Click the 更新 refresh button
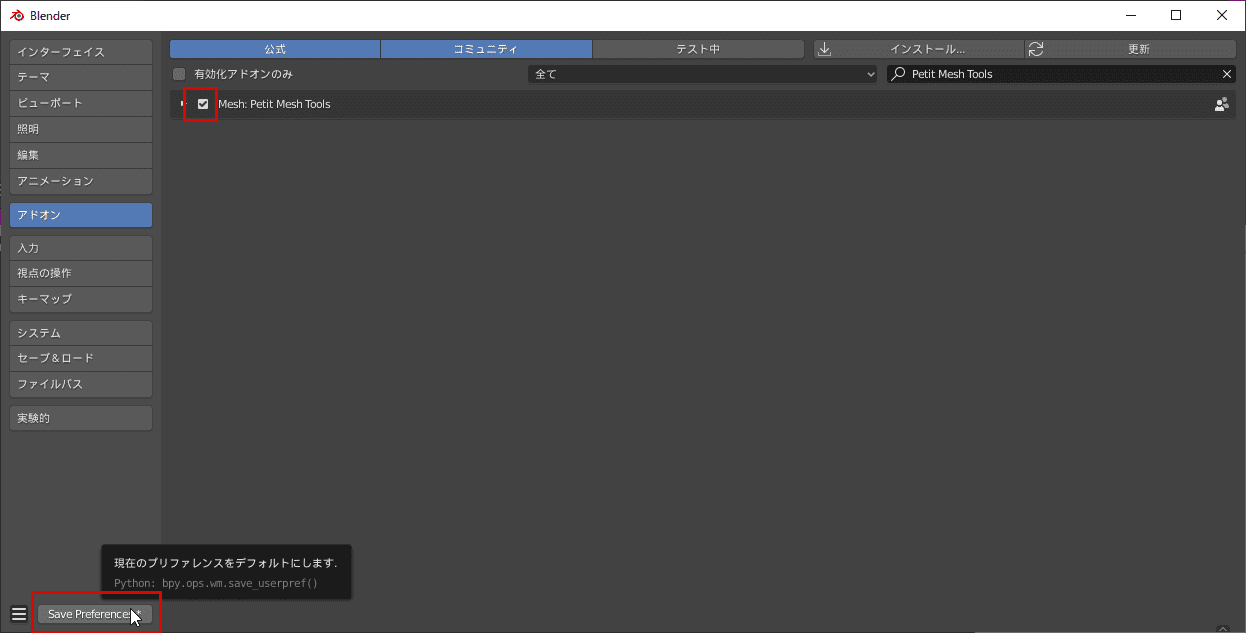Viewport: 1246px width, 633px height. pyautogui.click(x=1130, y=49)
